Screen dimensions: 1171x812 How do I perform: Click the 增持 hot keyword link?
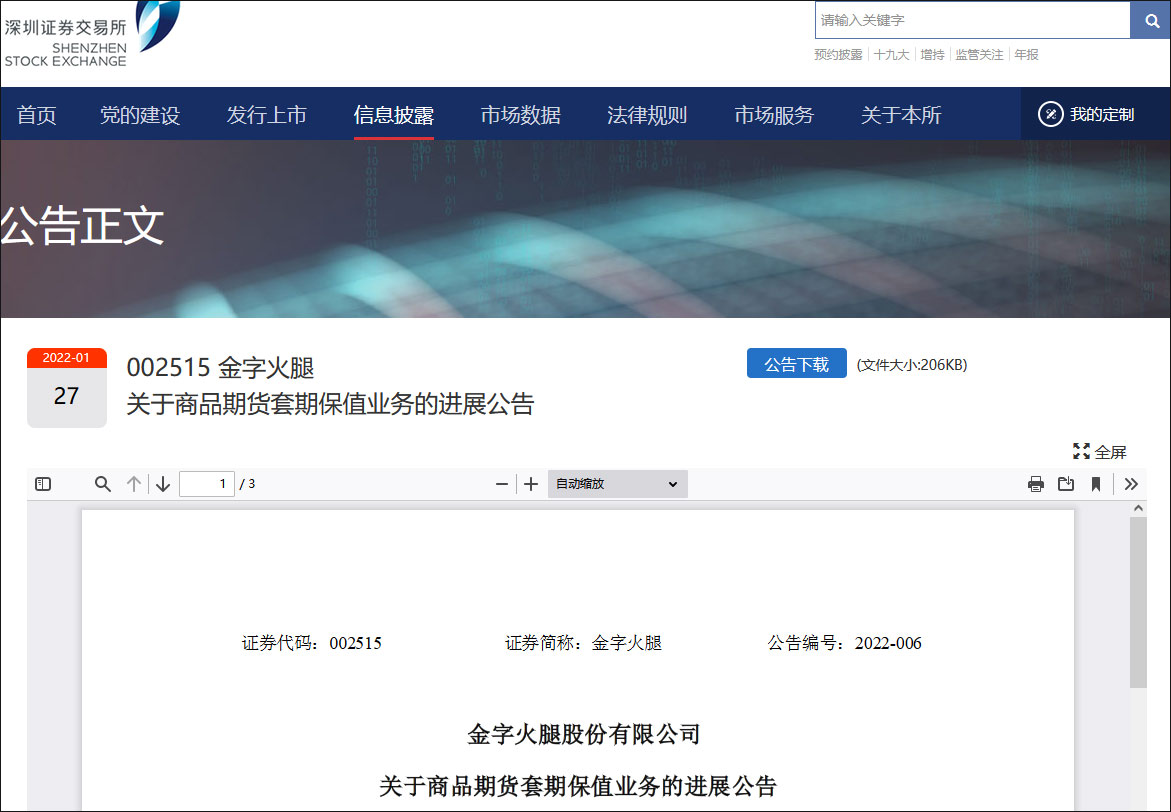point(932,55)
